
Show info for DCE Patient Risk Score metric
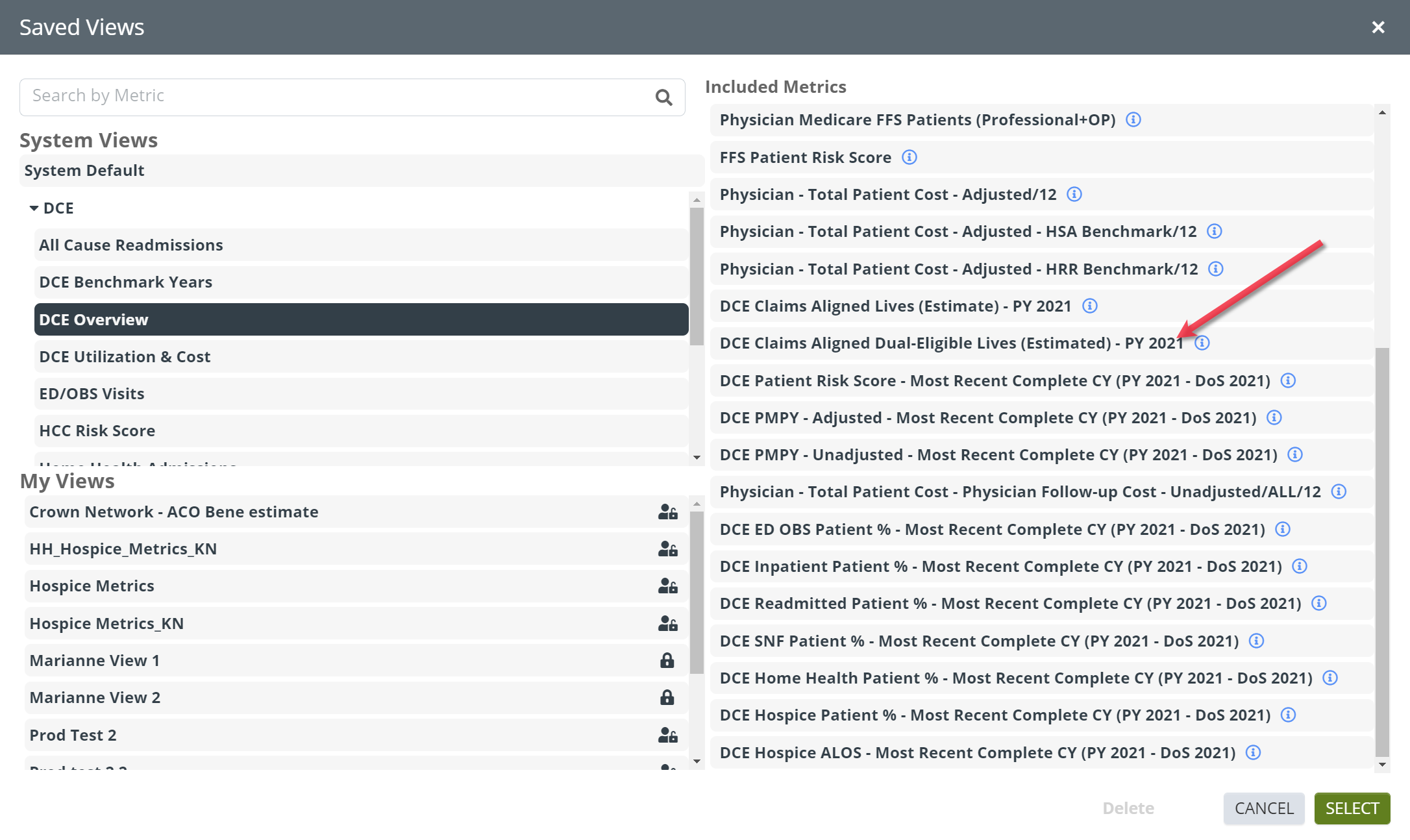tap(1288, 380)
